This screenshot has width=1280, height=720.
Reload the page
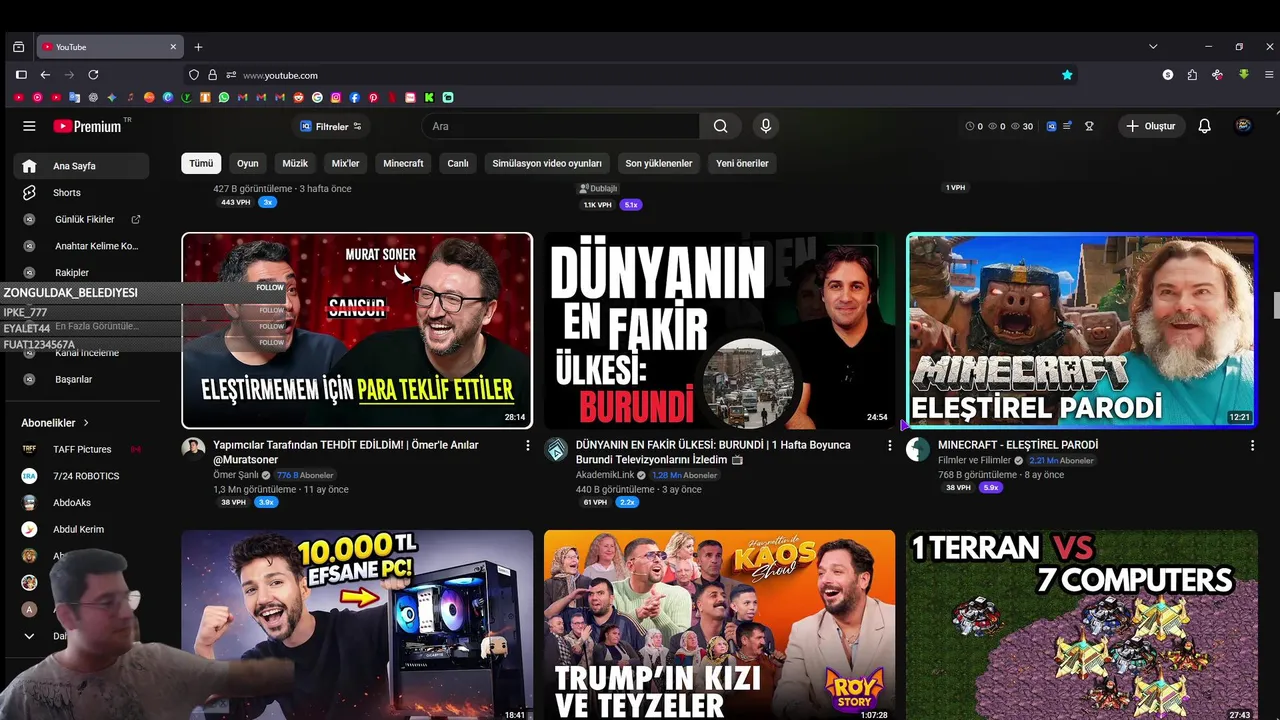[93, 75]
